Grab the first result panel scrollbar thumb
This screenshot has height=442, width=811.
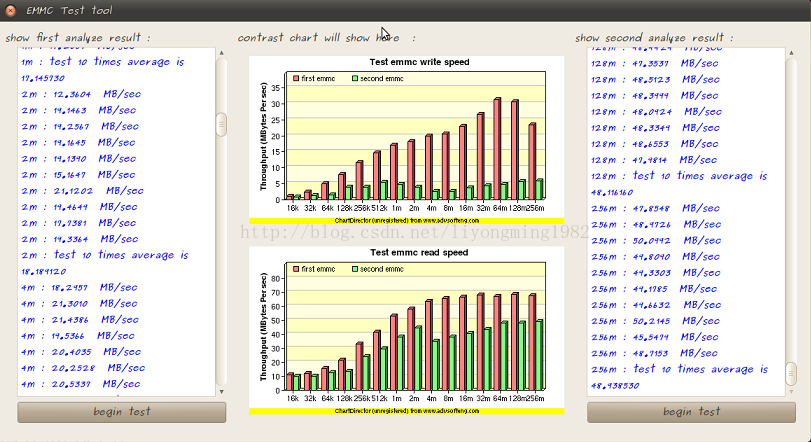(x=221, y=124)
